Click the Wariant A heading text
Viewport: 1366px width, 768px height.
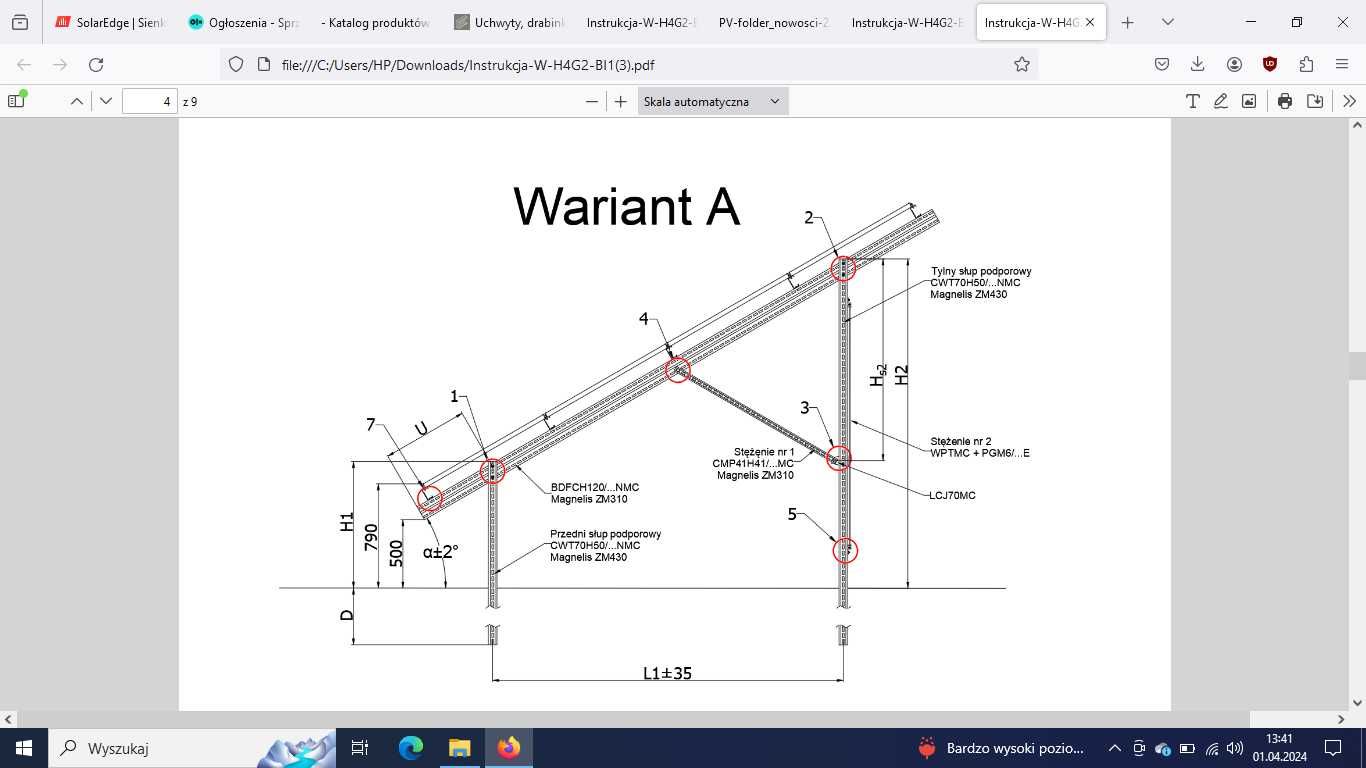626,207
